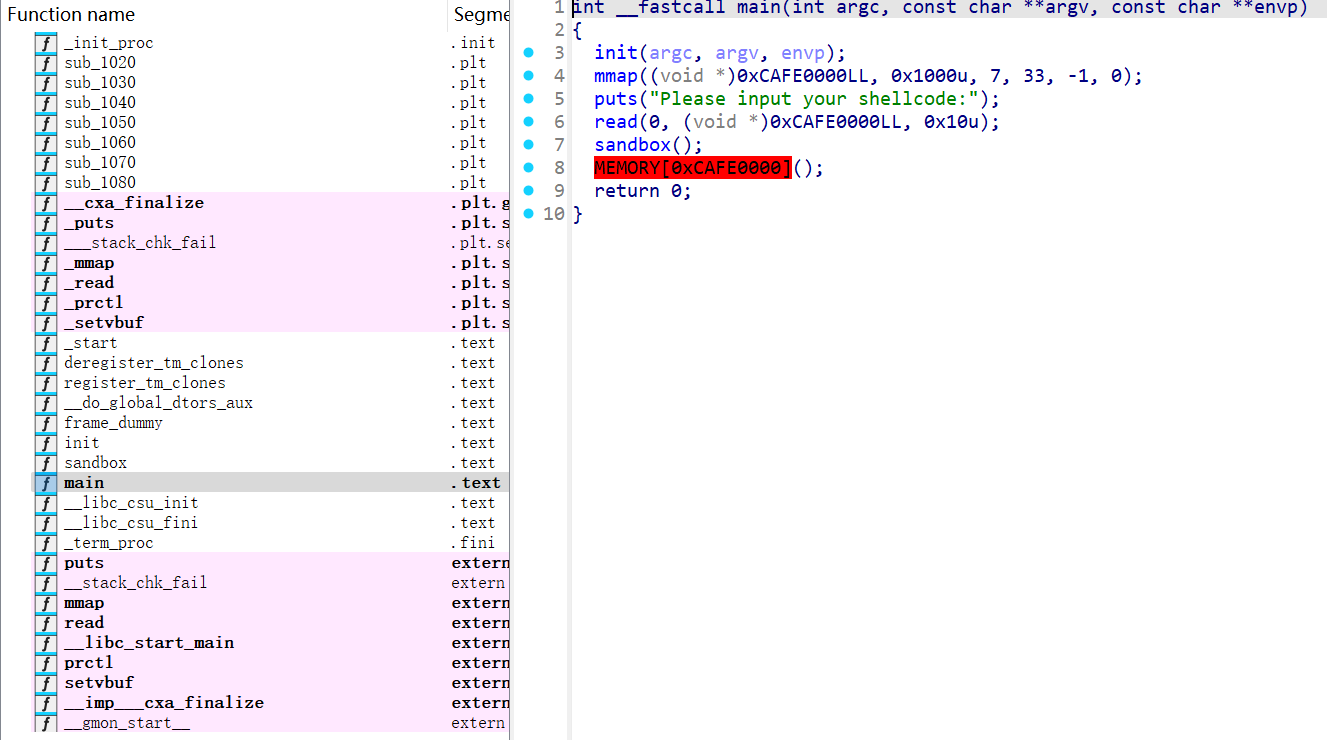Click the function icon next to sub_1020

point(46,63)
